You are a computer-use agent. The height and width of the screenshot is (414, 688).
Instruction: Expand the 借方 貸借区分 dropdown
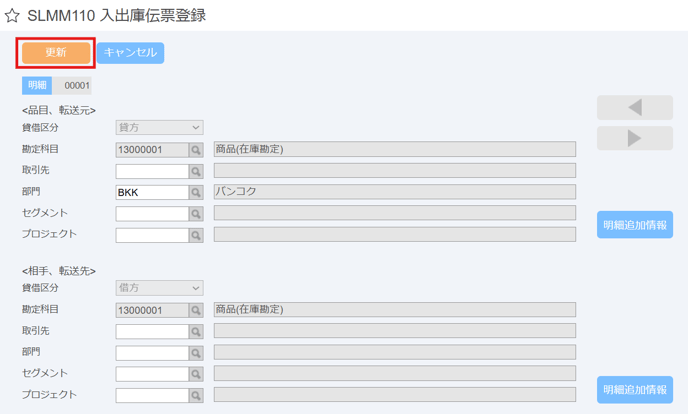[x=159, y=288]
